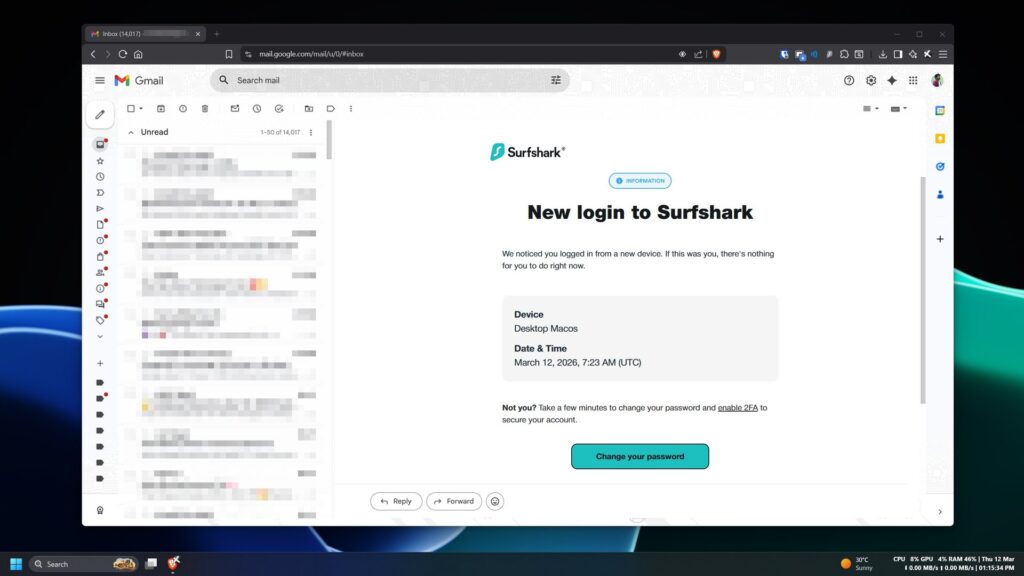Open the toolbar More options menu
Viewport: 1024px width, 576px height.
[x=351, y=108]
